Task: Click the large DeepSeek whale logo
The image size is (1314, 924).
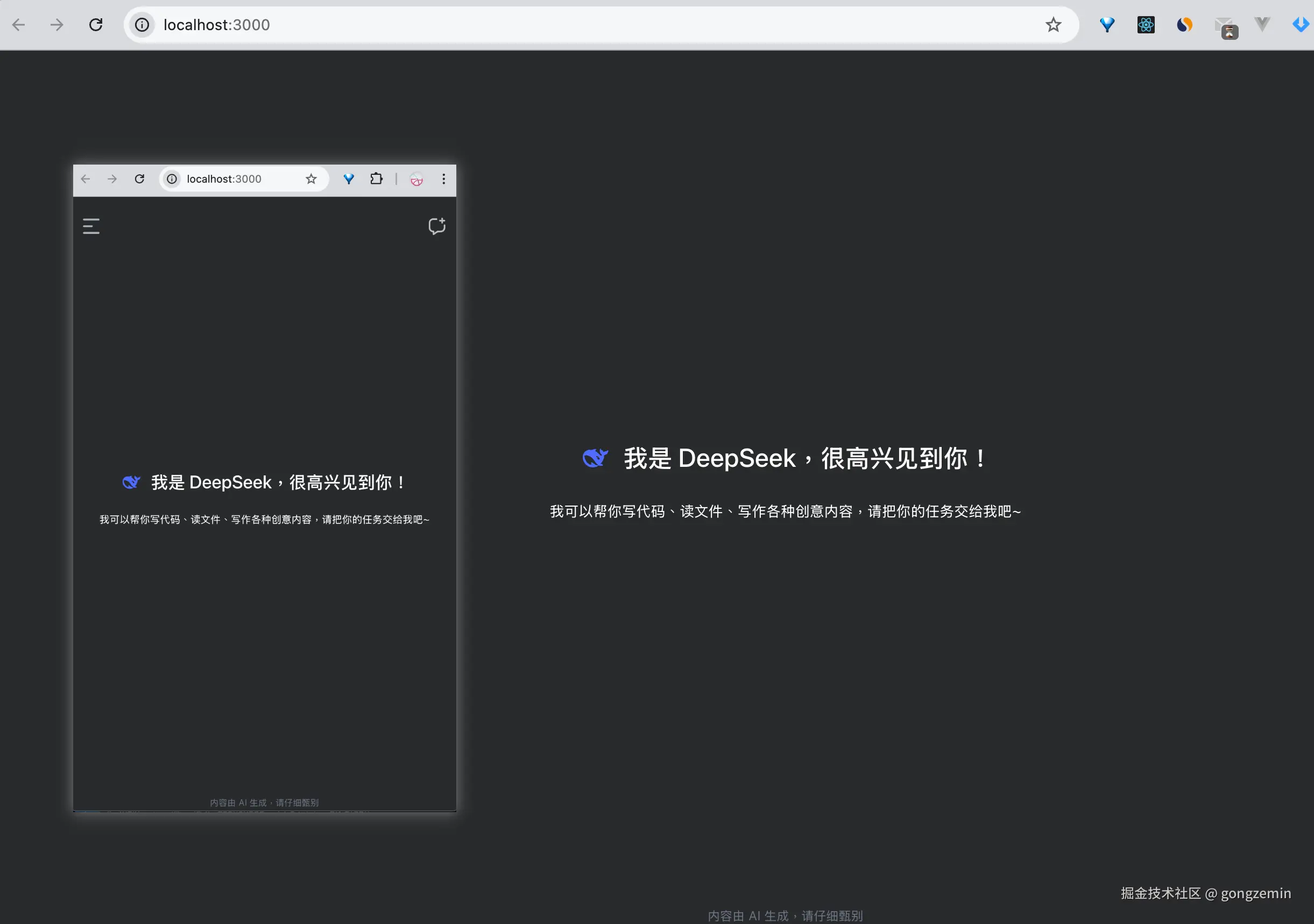Action: (x=595, y=458)
